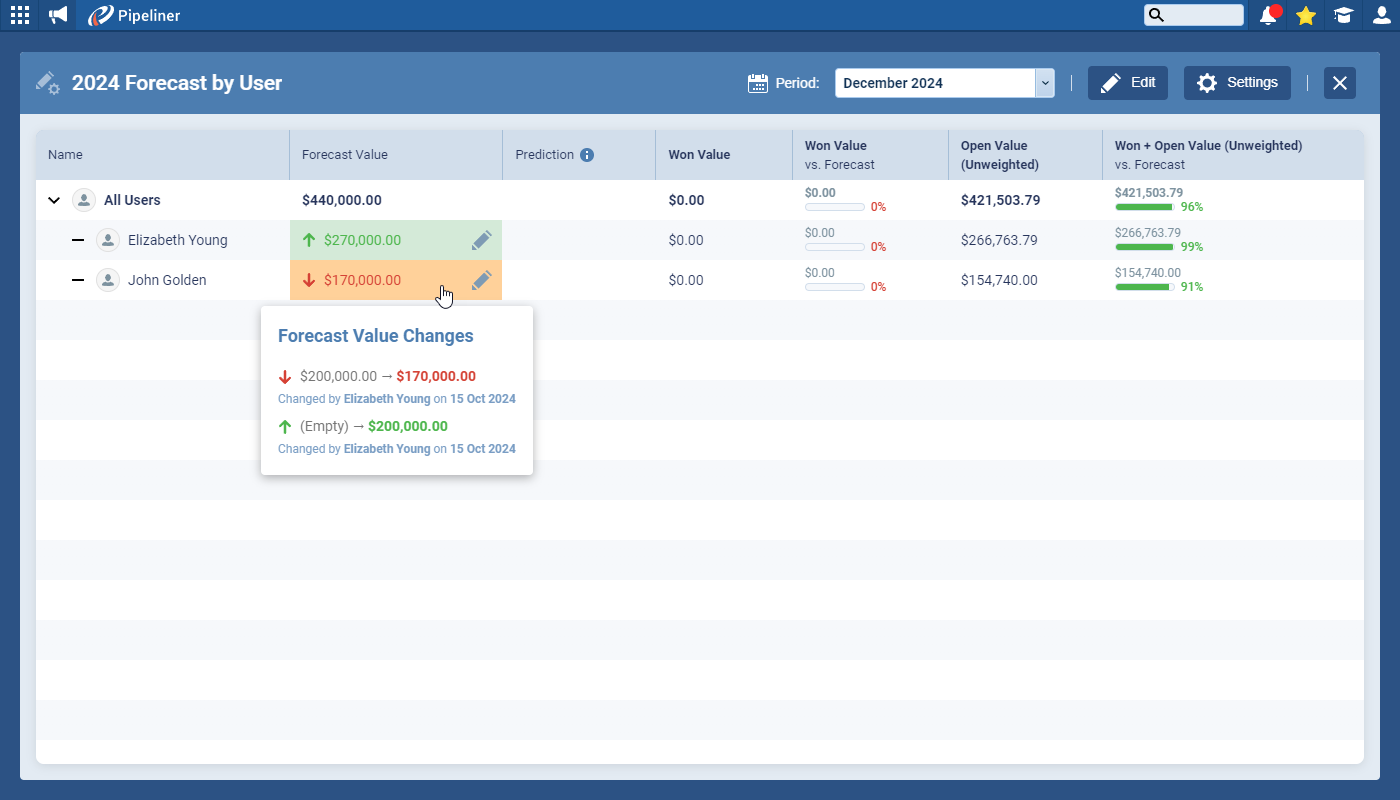Click All Users 96% progress bar
Screen dimensions: 1400x800
click(1144, 207)
